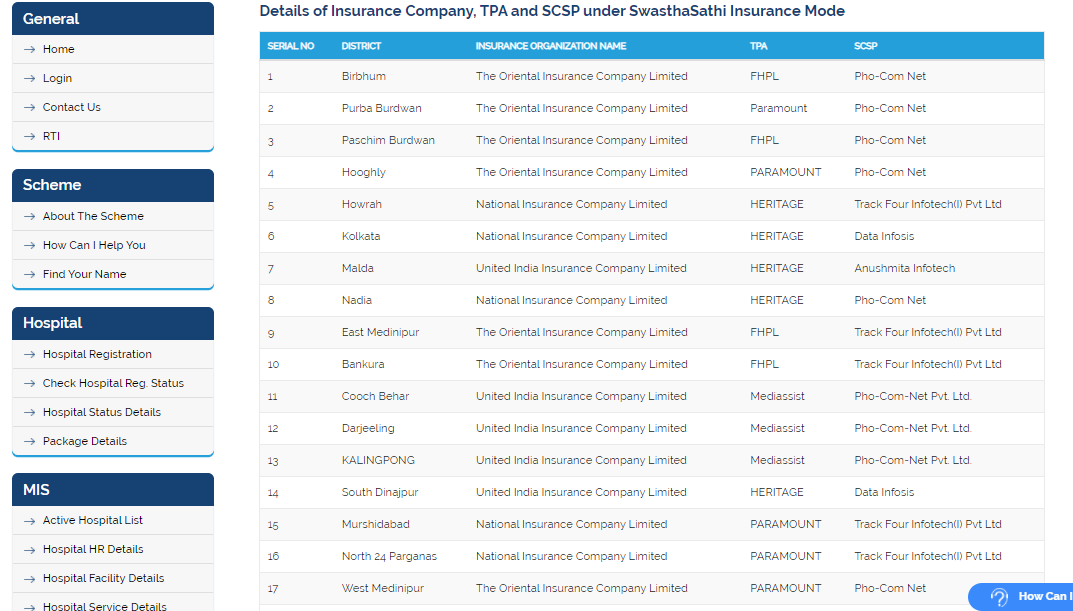Click the DISTRICT column header
1073x611 pixels.
tap(361, 46)
